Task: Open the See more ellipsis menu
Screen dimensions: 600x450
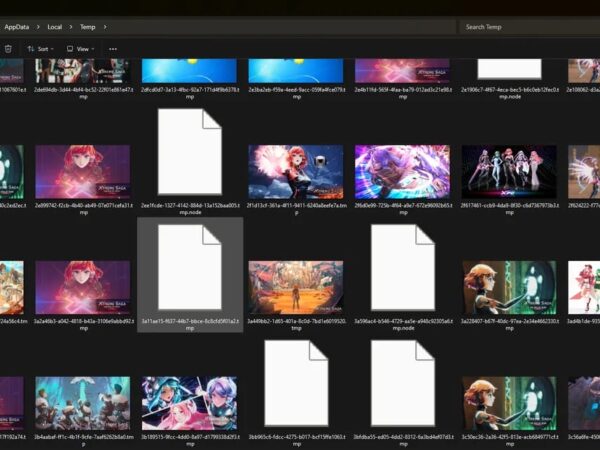Action: (113, 48)
